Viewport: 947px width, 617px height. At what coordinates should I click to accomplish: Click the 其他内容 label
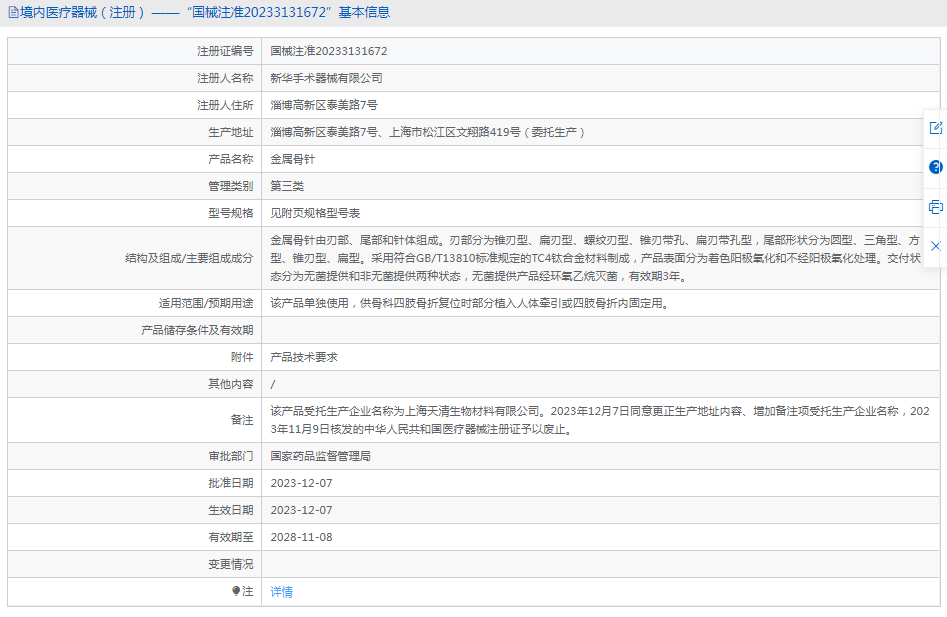point(231,384)
